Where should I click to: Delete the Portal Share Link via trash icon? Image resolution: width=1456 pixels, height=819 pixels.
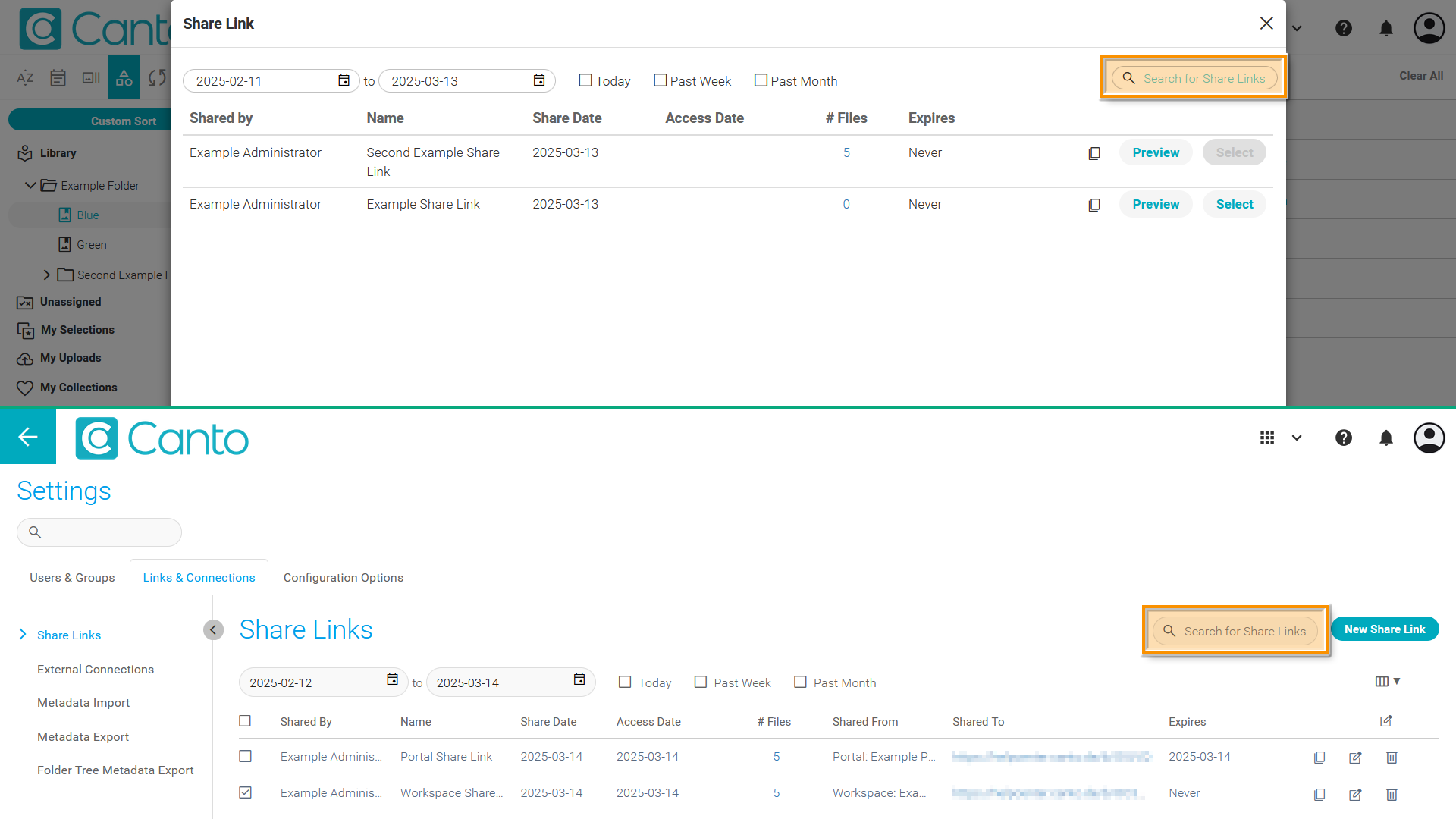click(x=1392, y=757)
